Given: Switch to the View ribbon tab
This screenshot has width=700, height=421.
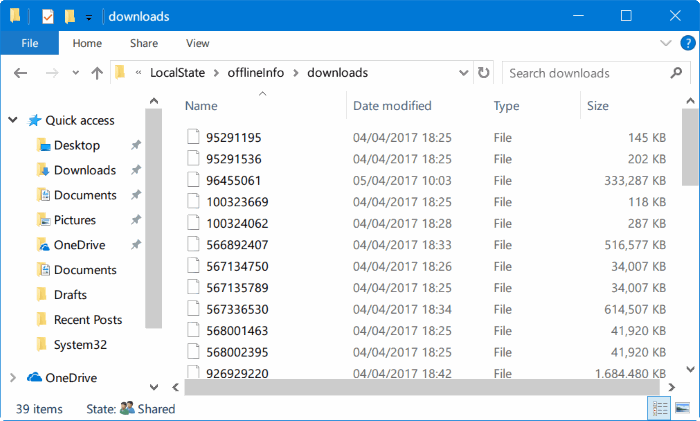Looking at the screenshot, I should (x=197, y=43).
